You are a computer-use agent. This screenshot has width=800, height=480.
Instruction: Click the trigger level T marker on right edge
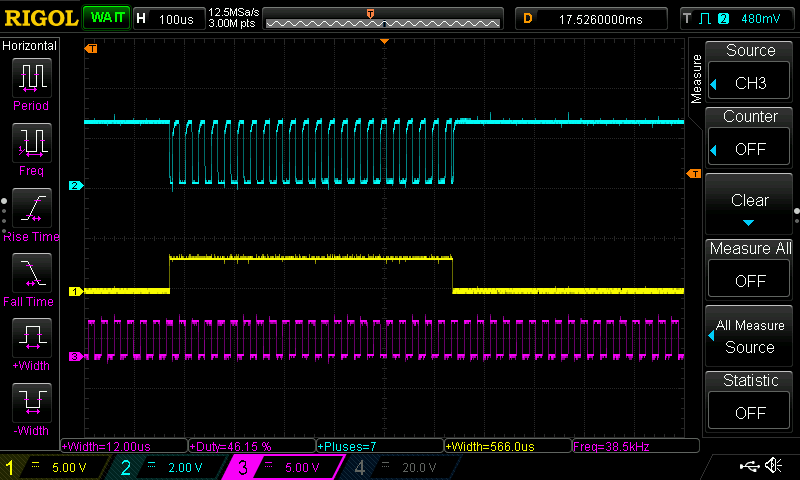tap(694, 174)
